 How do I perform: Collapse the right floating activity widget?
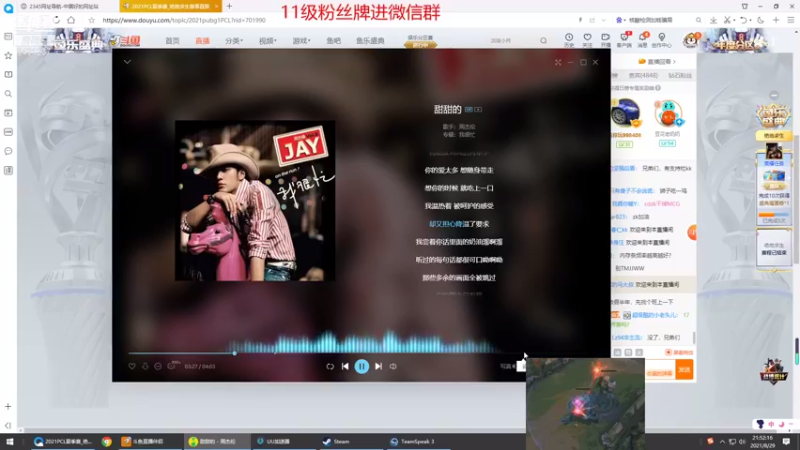click(774, 95)
